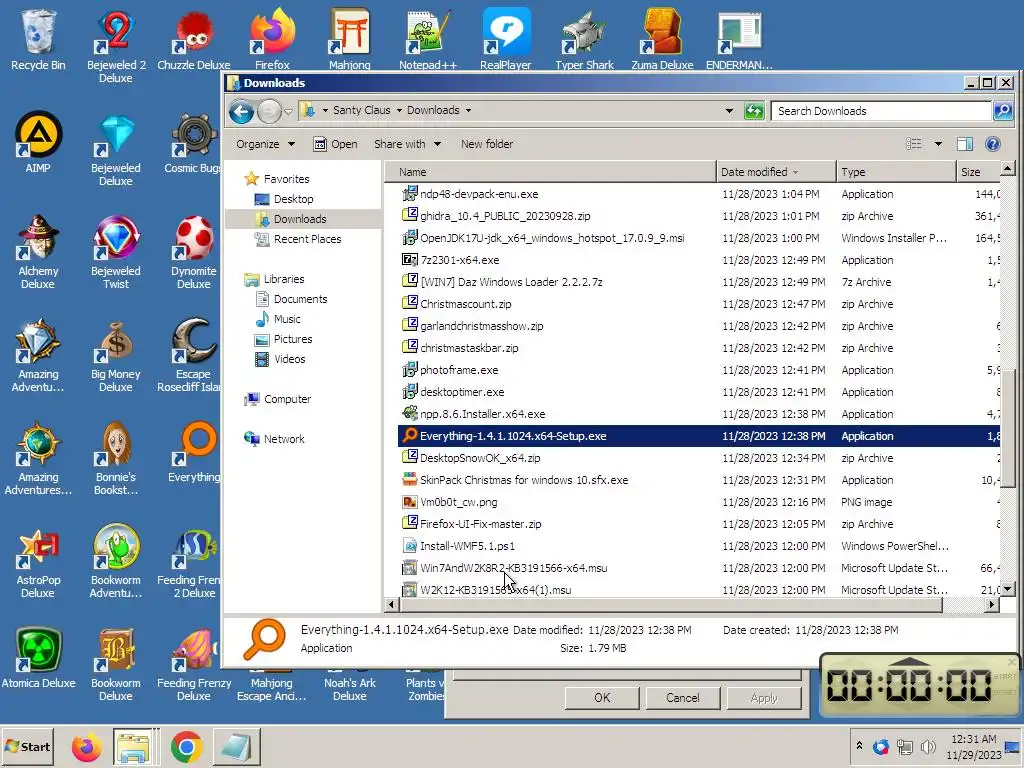Launch Bejeweled 2 Deluxe desktop shortcut
Screen dimensions: 1024x768
(x=116, y=46)
